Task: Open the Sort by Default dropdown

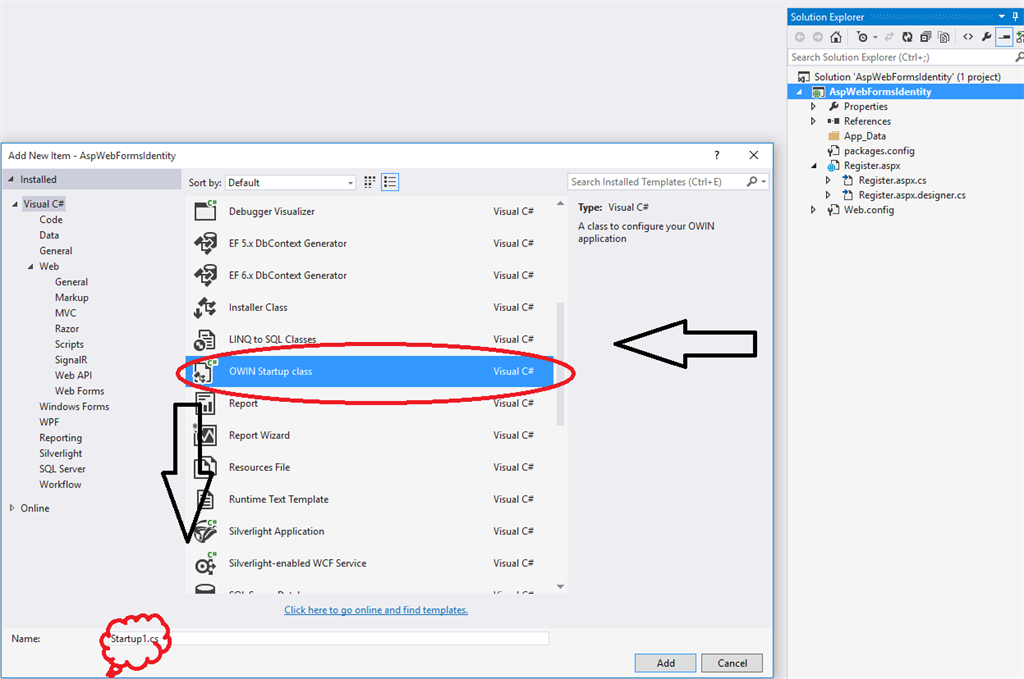Action: [x=291, y=183]
